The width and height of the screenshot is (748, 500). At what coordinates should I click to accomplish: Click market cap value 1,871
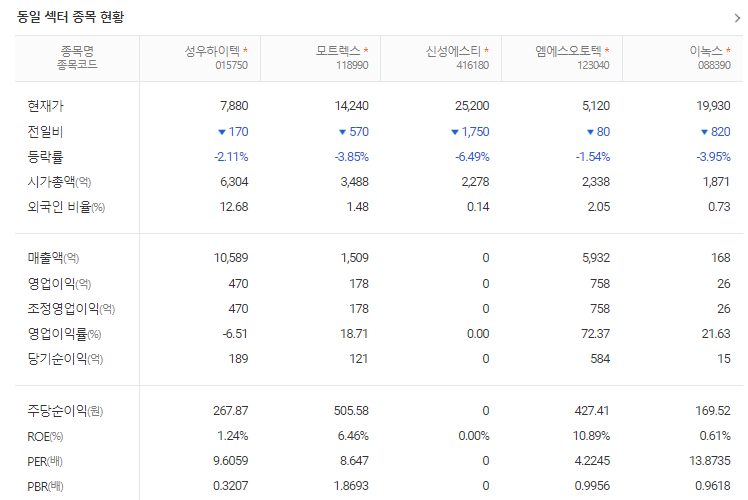[x=717, y=182]
